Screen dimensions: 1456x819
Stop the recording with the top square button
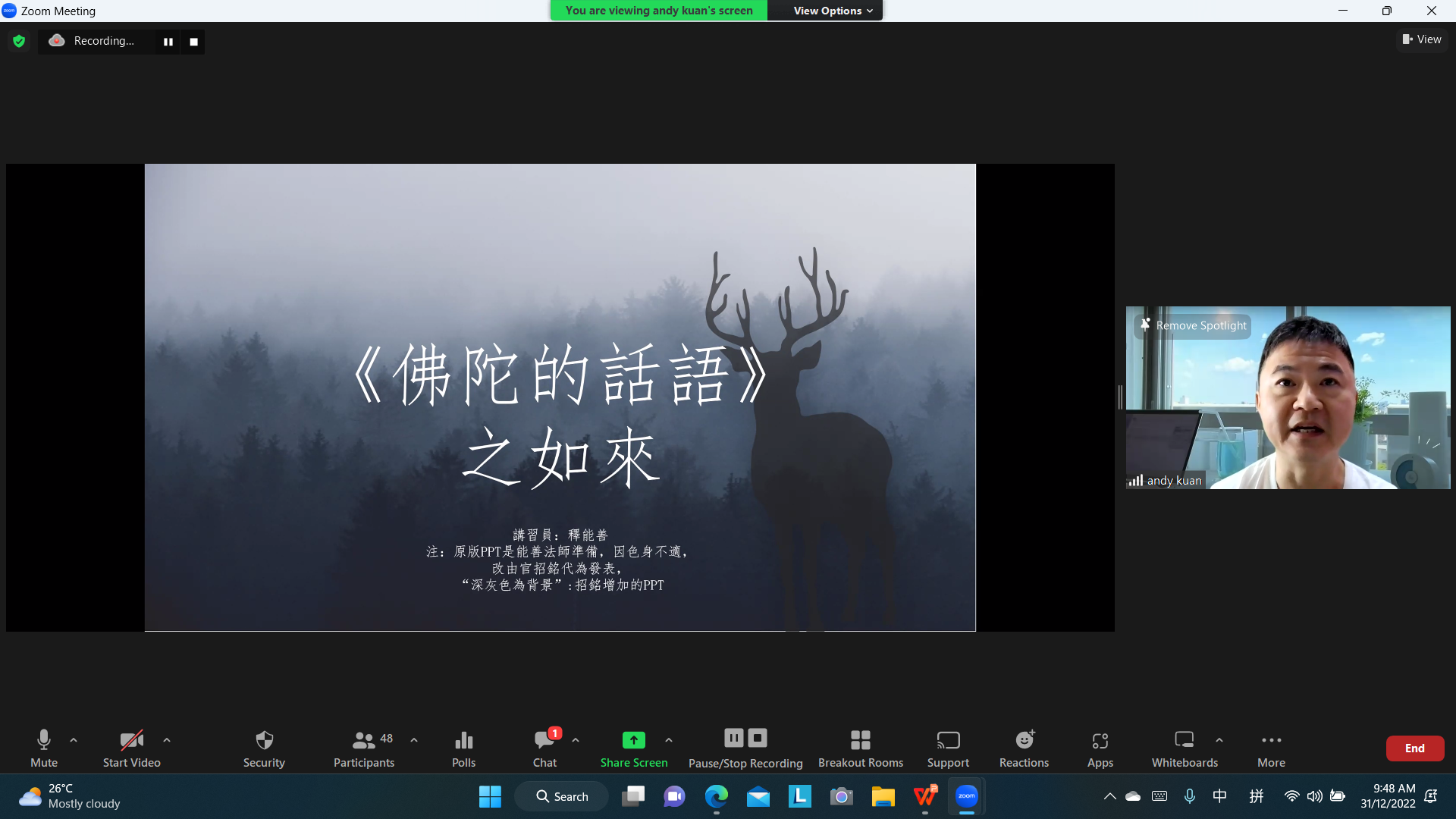(x=193, y=42)
